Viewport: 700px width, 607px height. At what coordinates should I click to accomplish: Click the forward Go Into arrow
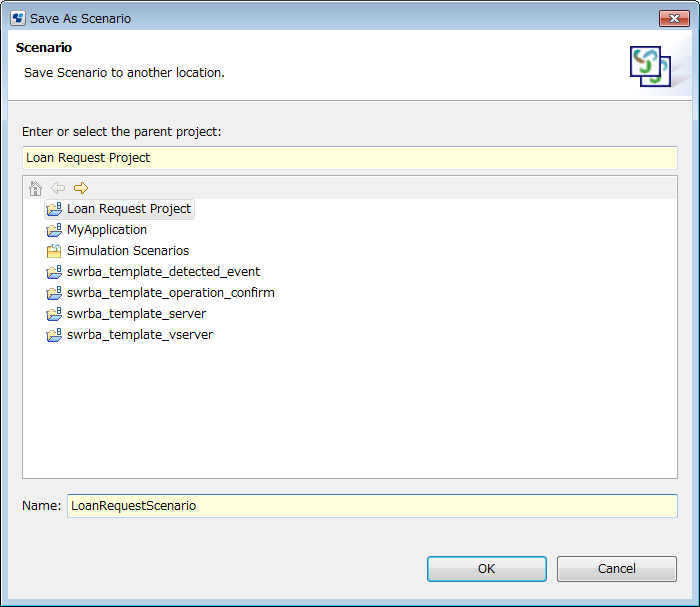pos(81,188)
